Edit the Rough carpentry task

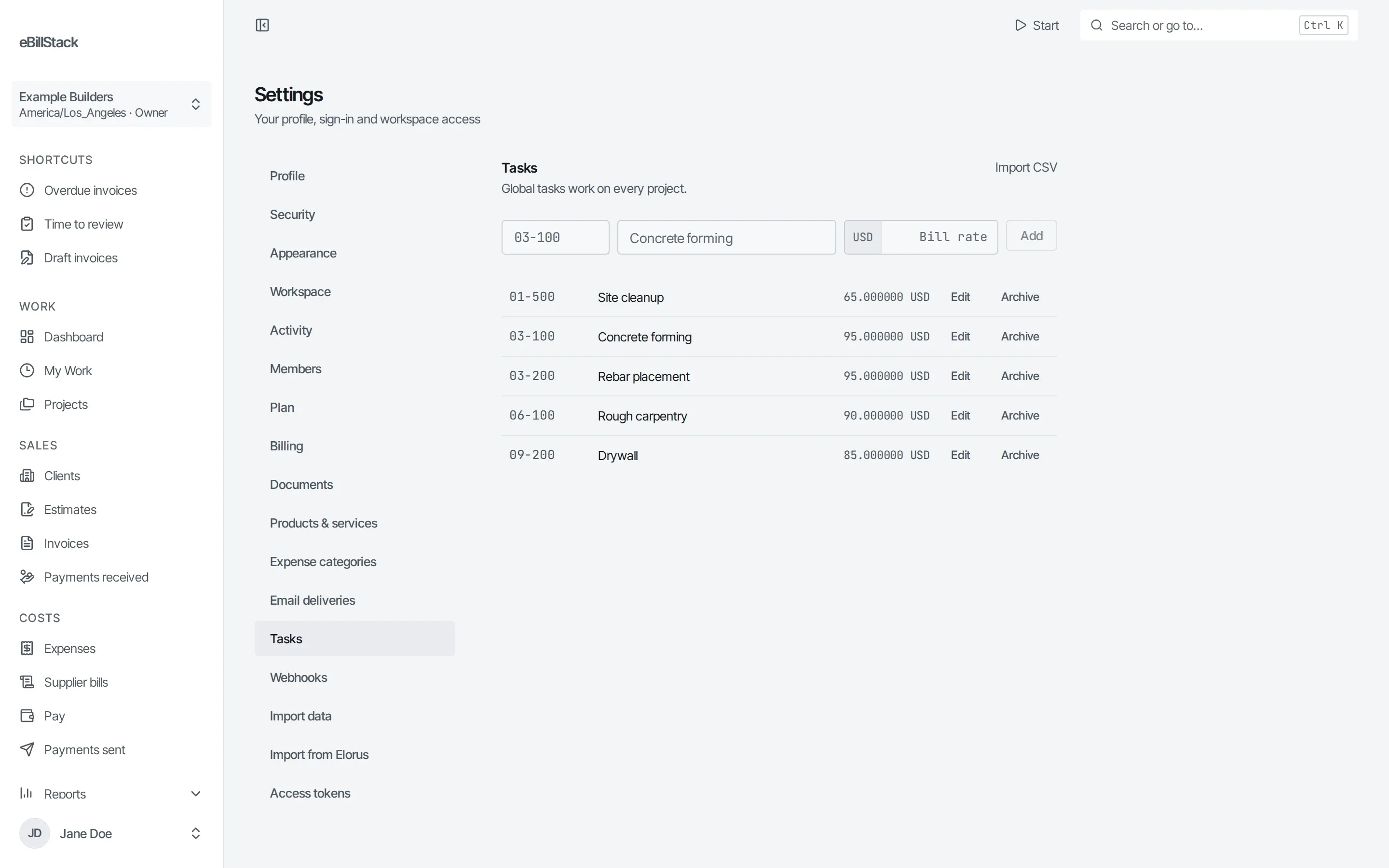tap(960, 416)
